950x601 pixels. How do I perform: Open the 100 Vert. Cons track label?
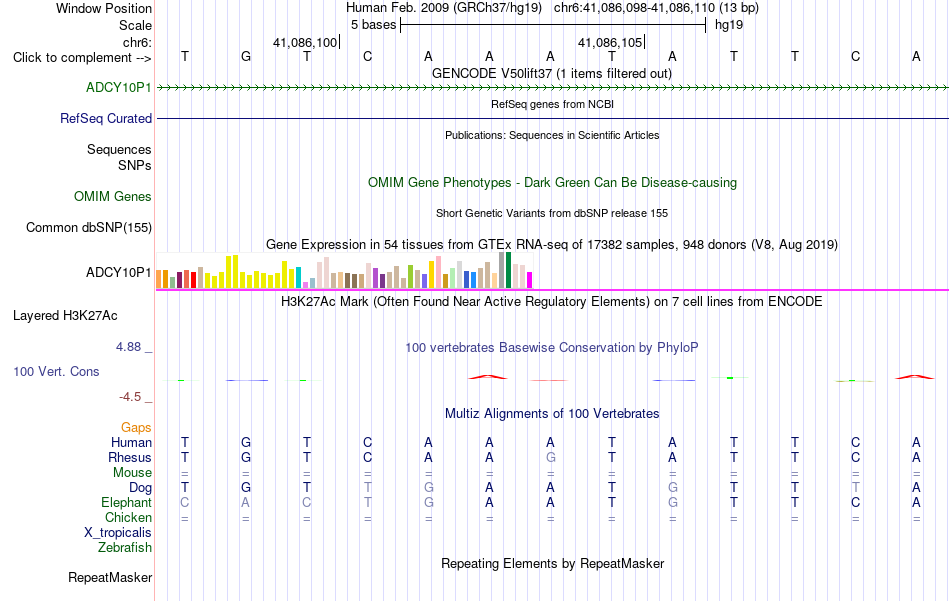56,371
